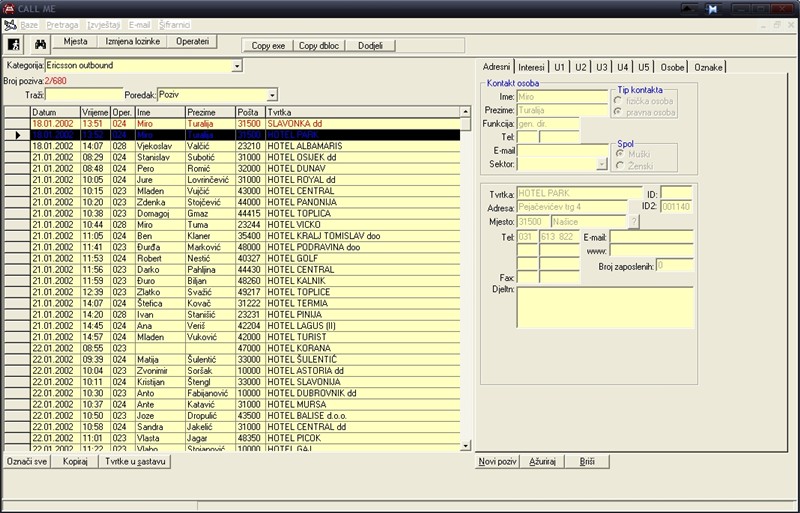This screenshot has height=513, width=800.
Task: Open the Izvještaji menu
Action: point(104,25)
